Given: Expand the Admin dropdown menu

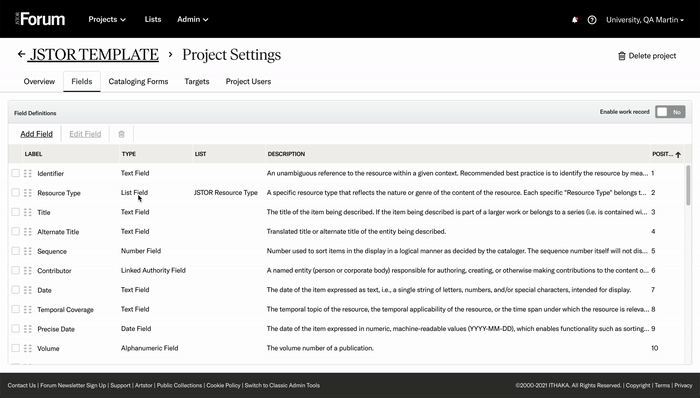Looking at the screenshot, I should (193, 19).
